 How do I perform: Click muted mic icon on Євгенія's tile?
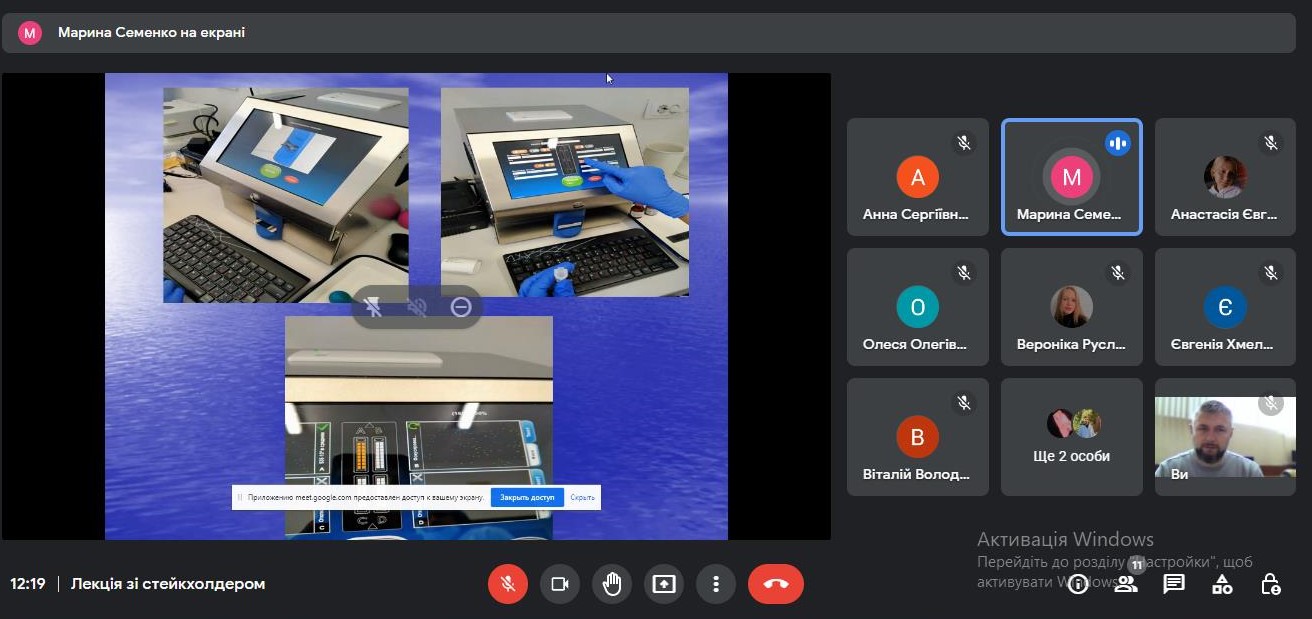[x=1271, y=272]
